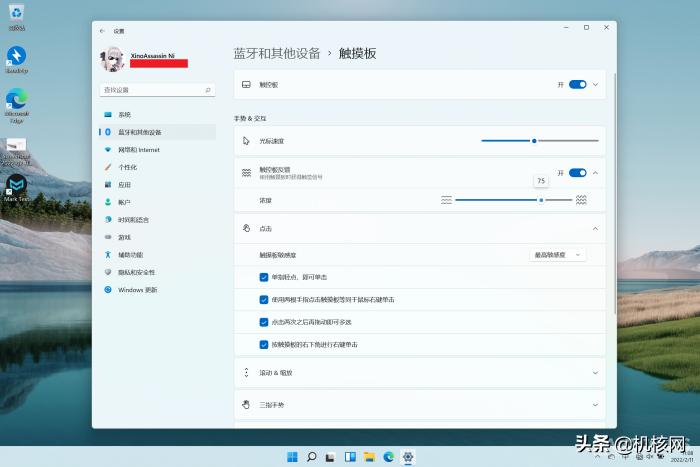This screenshot has height=467, width=700.
Task: Expand the 滚动 & 缩放 section
Action: [420, 373]
